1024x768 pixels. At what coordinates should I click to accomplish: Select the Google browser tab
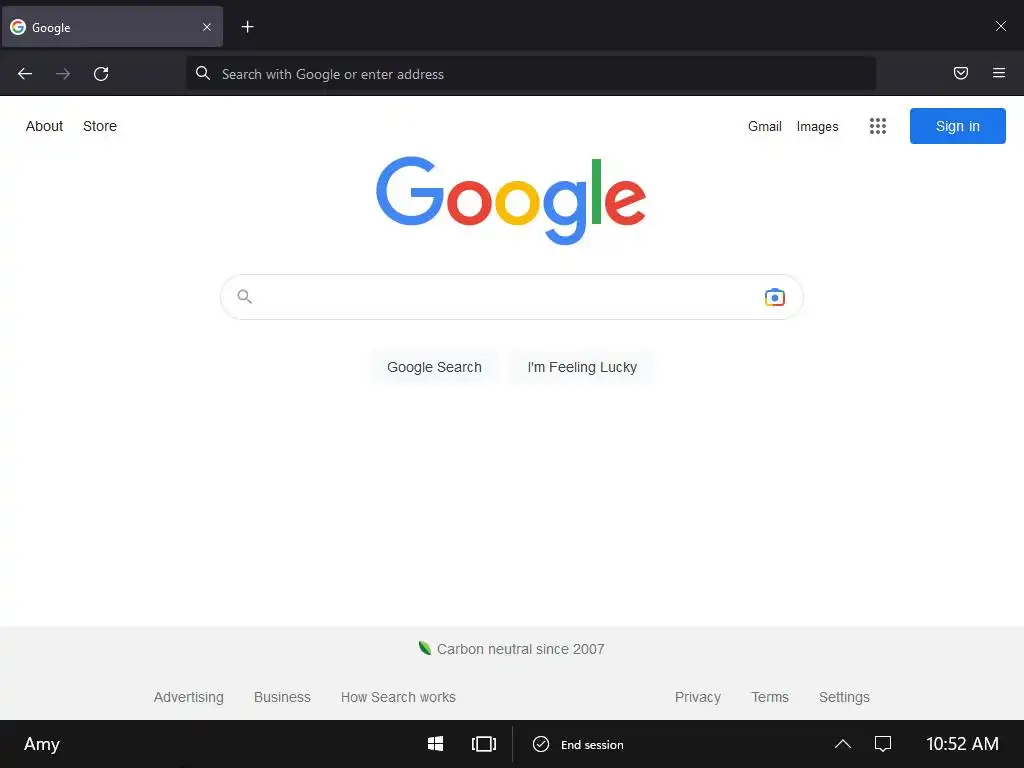[x=112, y=27]
